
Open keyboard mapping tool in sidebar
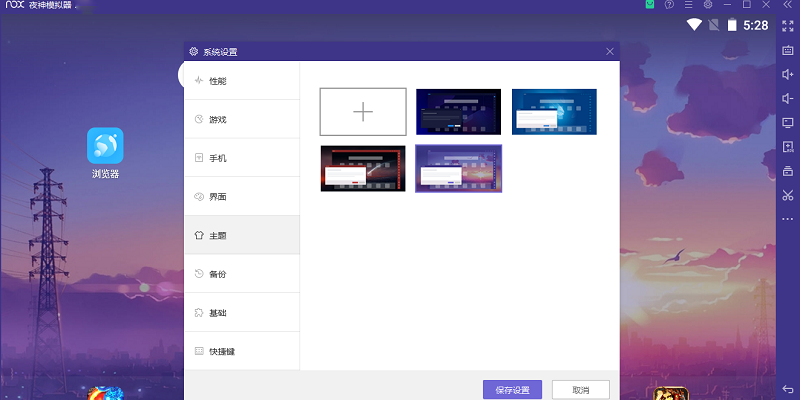[x=787, y=50]
